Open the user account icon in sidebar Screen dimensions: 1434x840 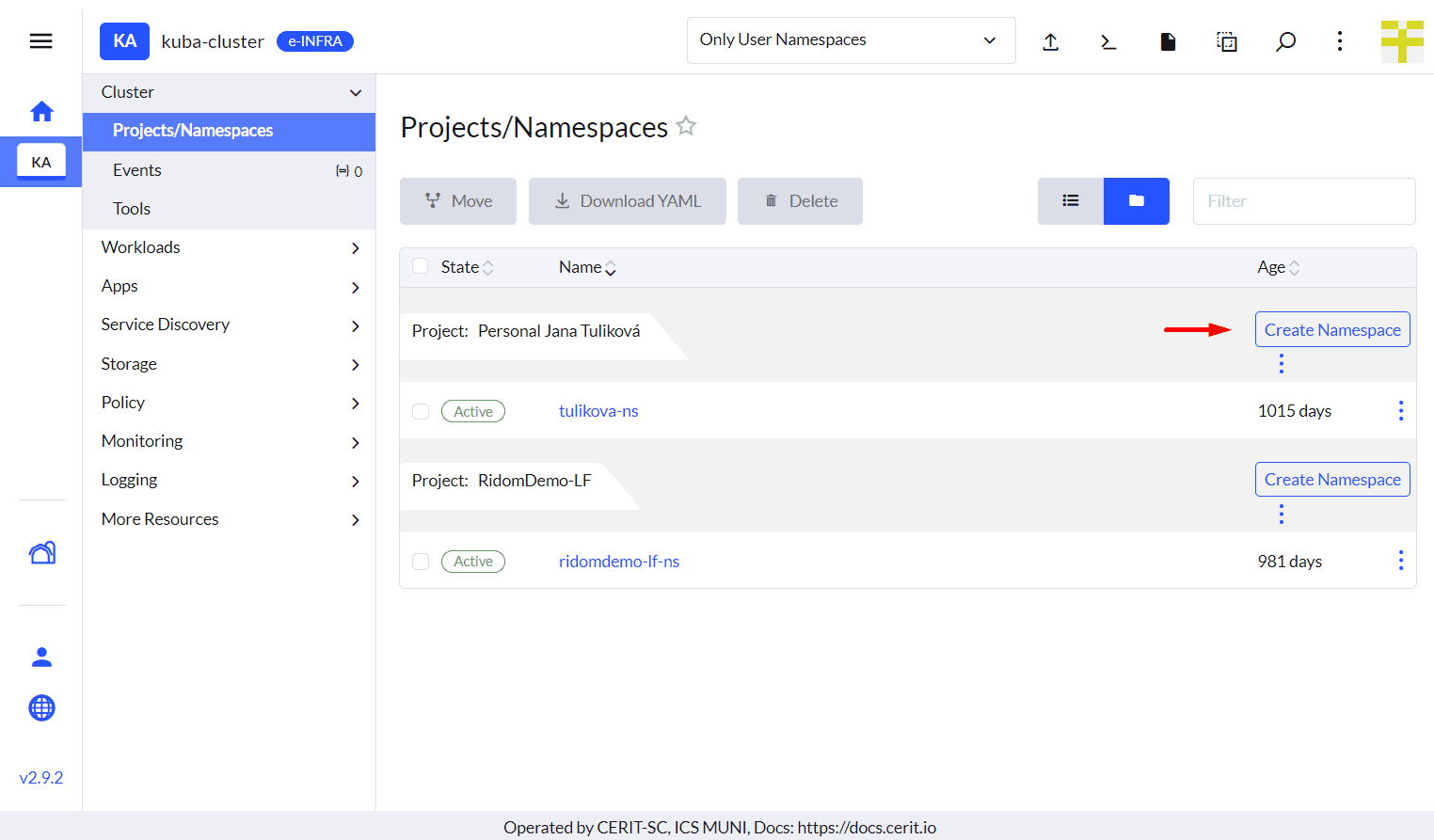pos(41,658)
